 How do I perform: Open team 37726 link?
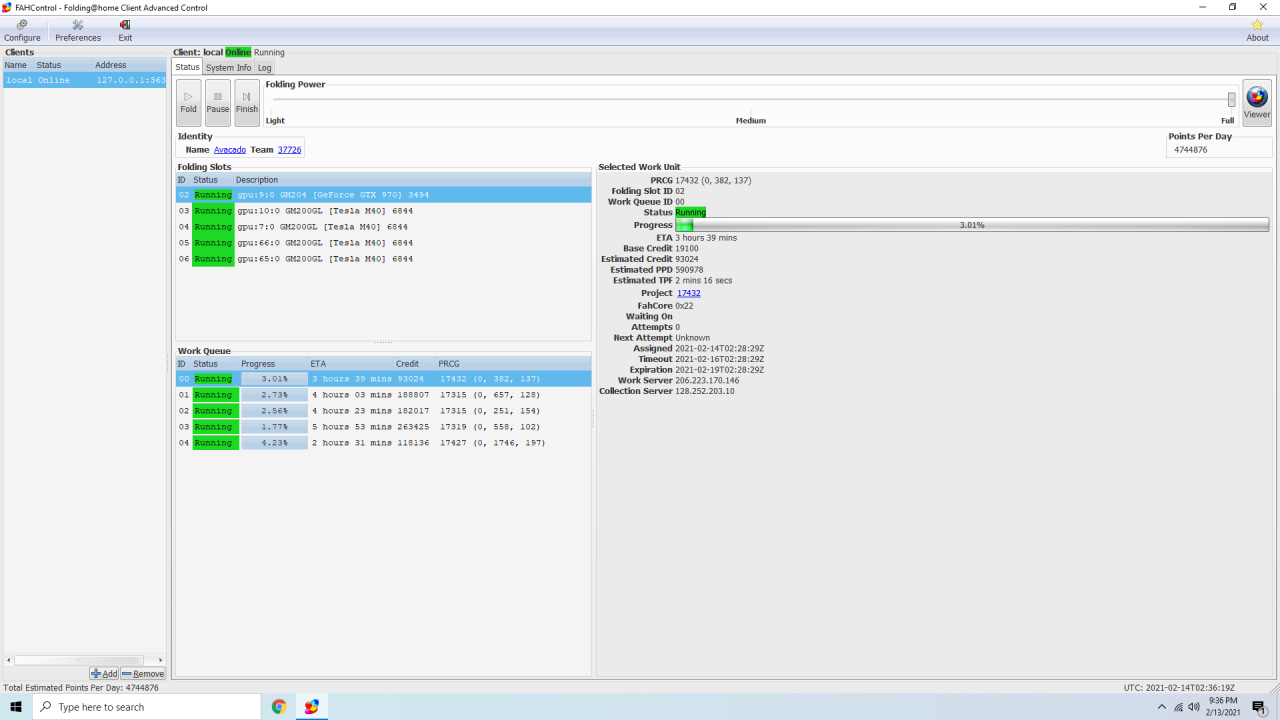click(289, 150)
